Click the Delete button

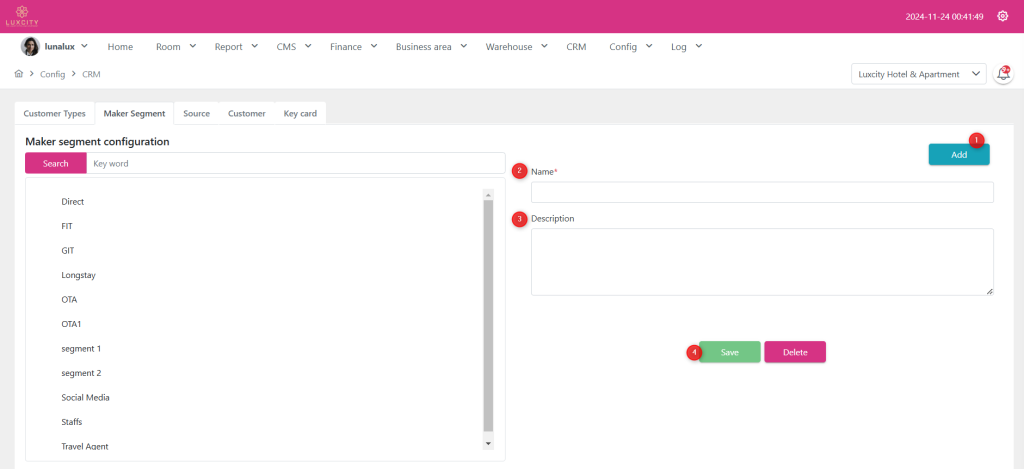(x=795, y=352)
